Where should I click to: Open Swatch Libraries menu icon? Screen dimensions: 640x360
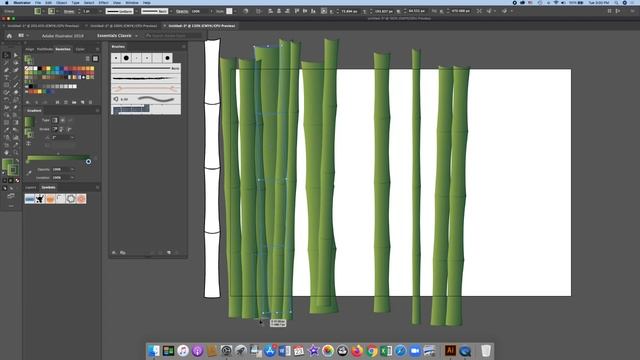point(28,102)
